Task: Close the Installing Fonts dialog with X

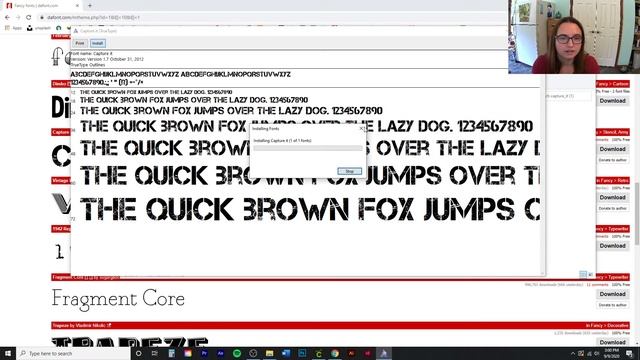Action: (x=361, y=129)
